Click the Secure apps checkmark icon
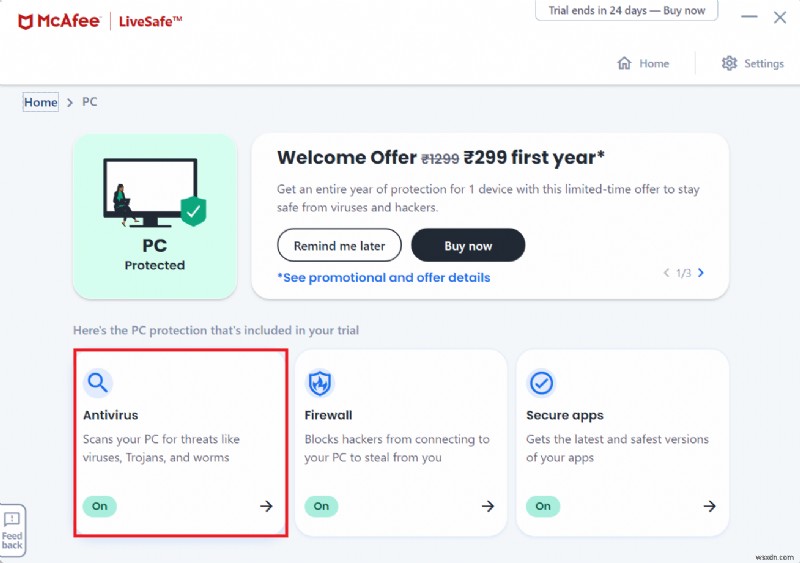The height and width of the screenshot is (563, 800). click(541, 382)
